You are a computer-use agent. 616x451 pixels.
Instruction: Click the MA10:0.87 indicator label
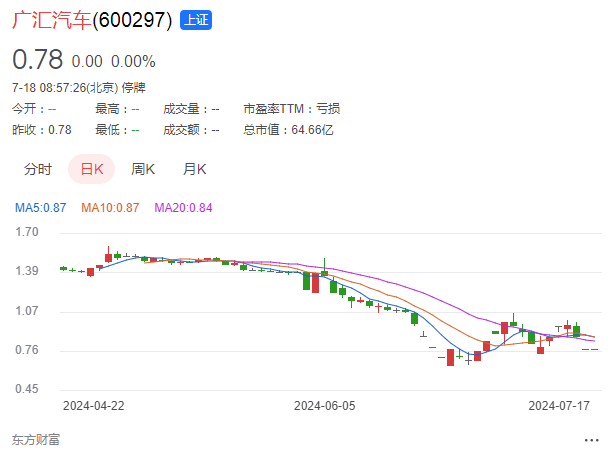pos(110,207)
